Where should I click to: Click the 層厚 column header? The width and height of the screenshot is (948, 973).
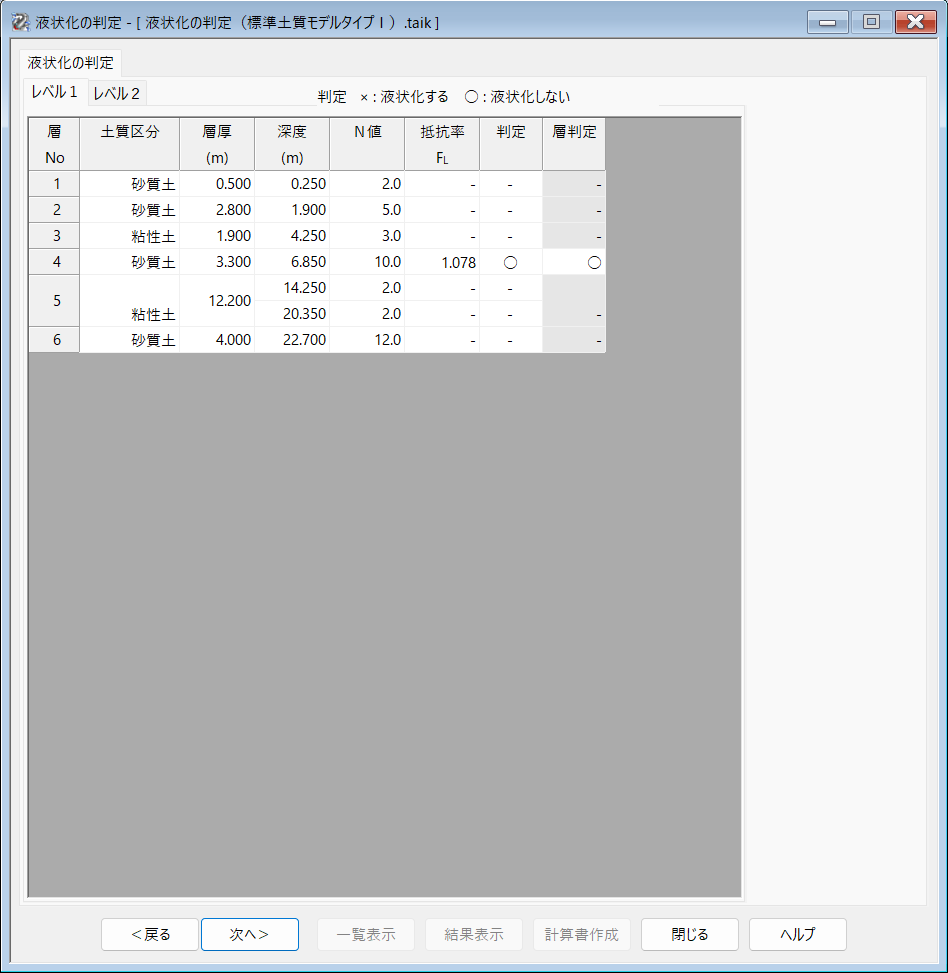217,144
